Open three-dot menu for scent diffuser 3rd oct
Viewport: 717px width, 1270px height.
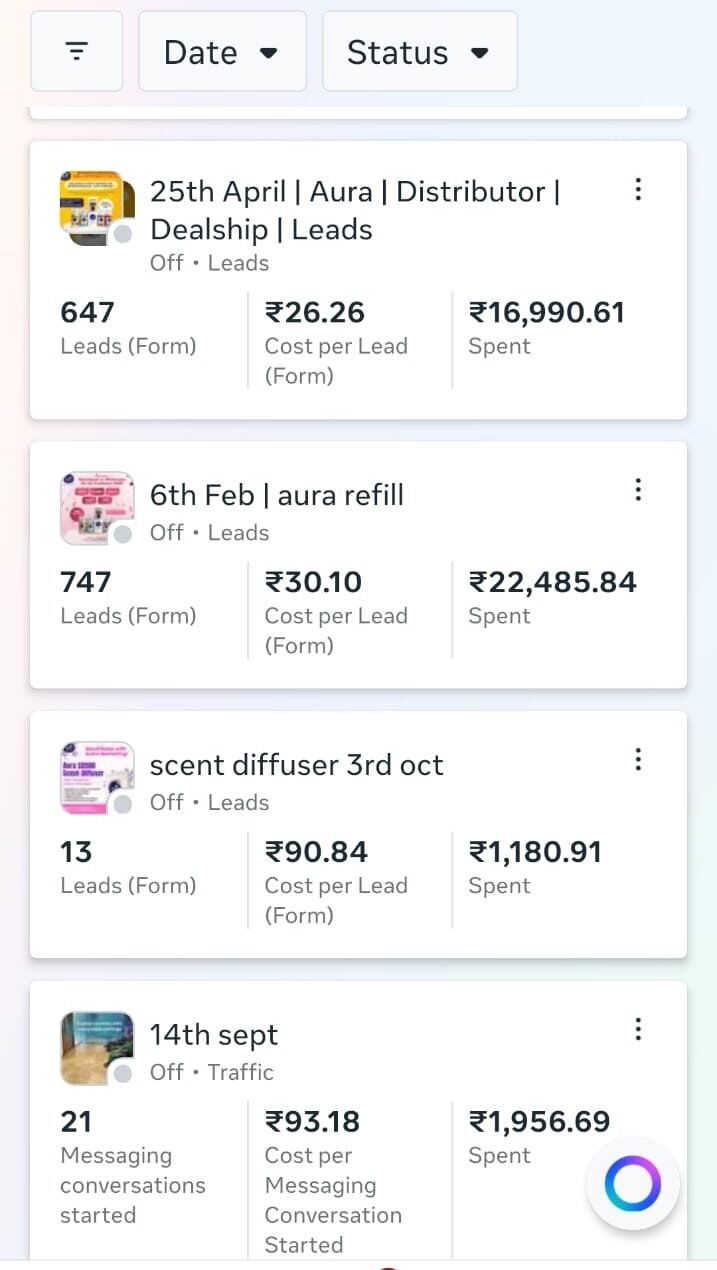point(638,760)
